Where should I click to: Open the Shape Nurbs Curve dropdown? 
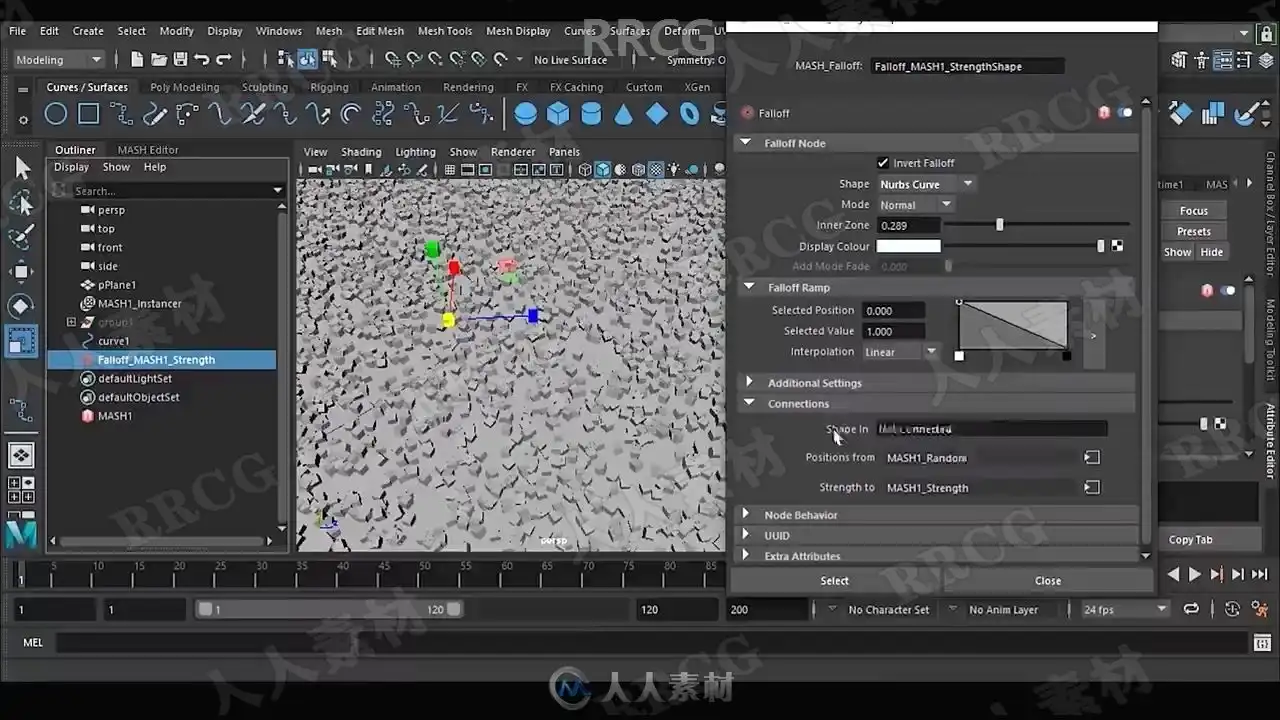[926, 184]
